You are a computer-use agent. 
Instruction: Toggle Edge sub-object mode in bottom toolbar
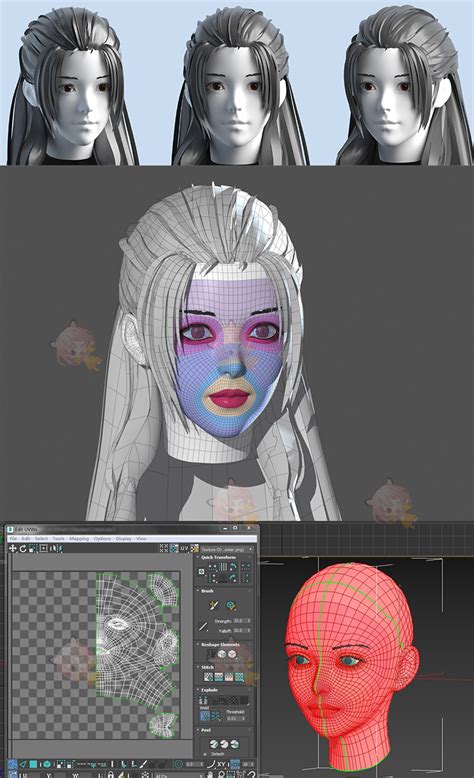[x=23, y=764]
